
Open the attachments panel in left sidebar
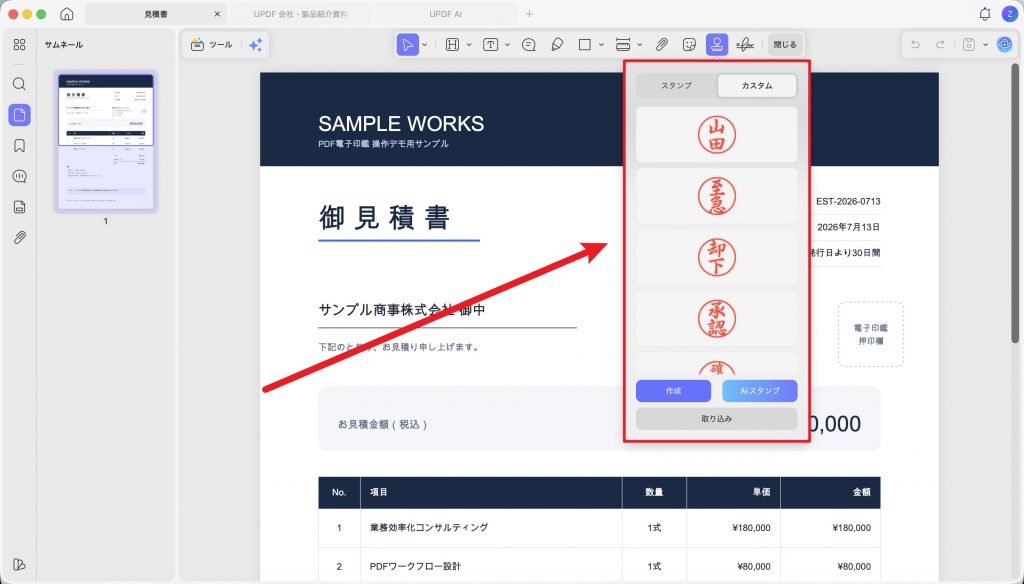pos(20,238)
